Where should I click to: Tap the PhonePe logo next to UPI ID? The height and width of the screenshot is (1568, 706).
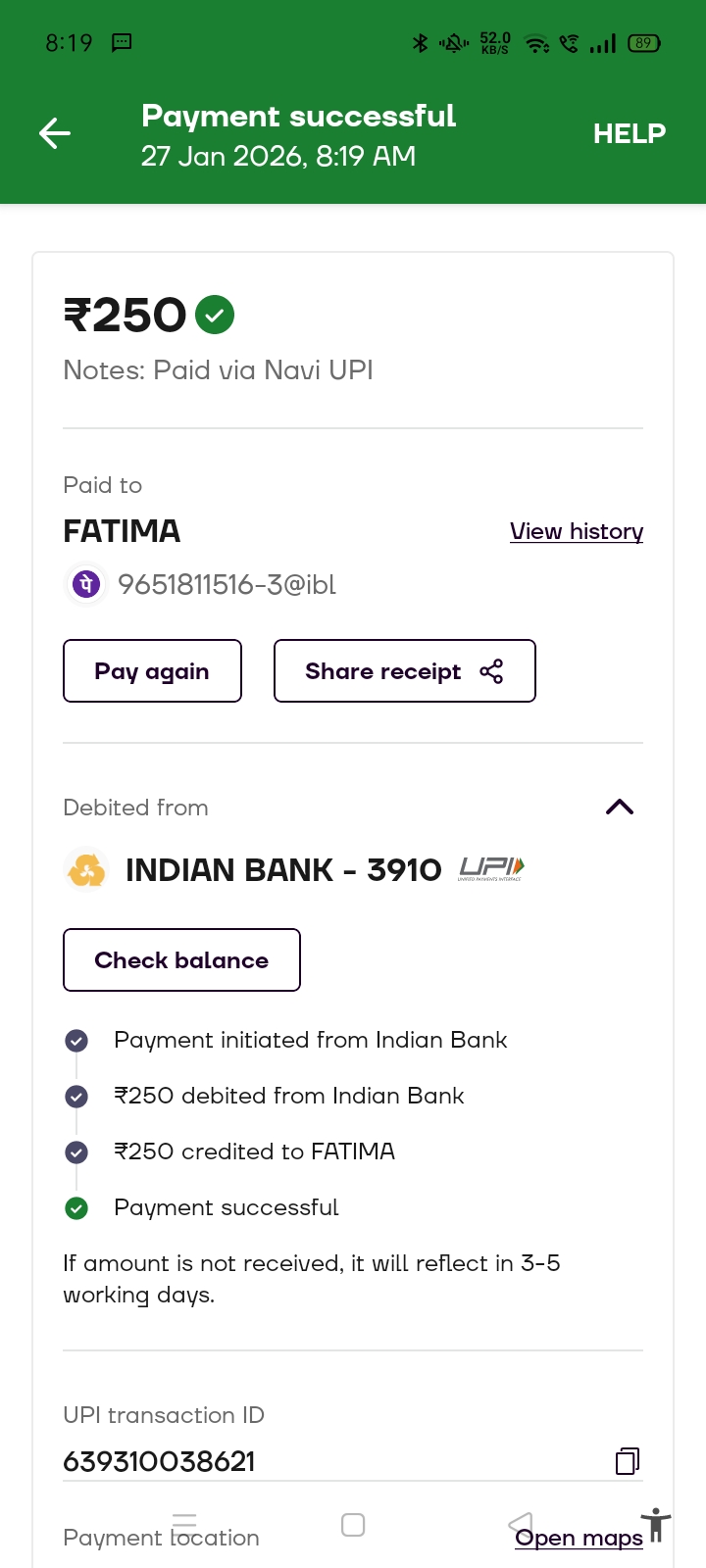coord(86,585)
